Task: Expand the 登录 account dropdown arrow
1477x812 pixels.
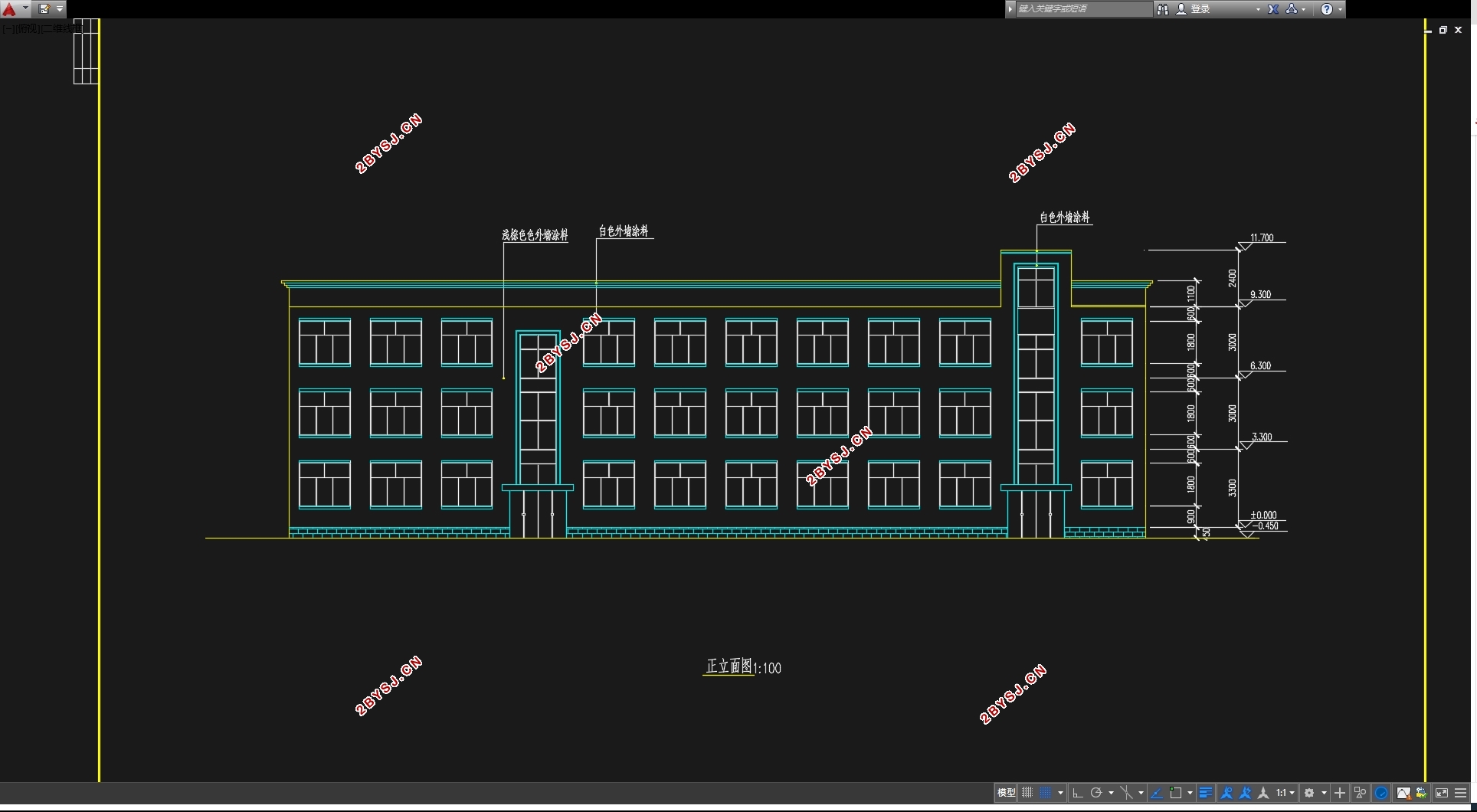Action: click(x=1258, y=9)
